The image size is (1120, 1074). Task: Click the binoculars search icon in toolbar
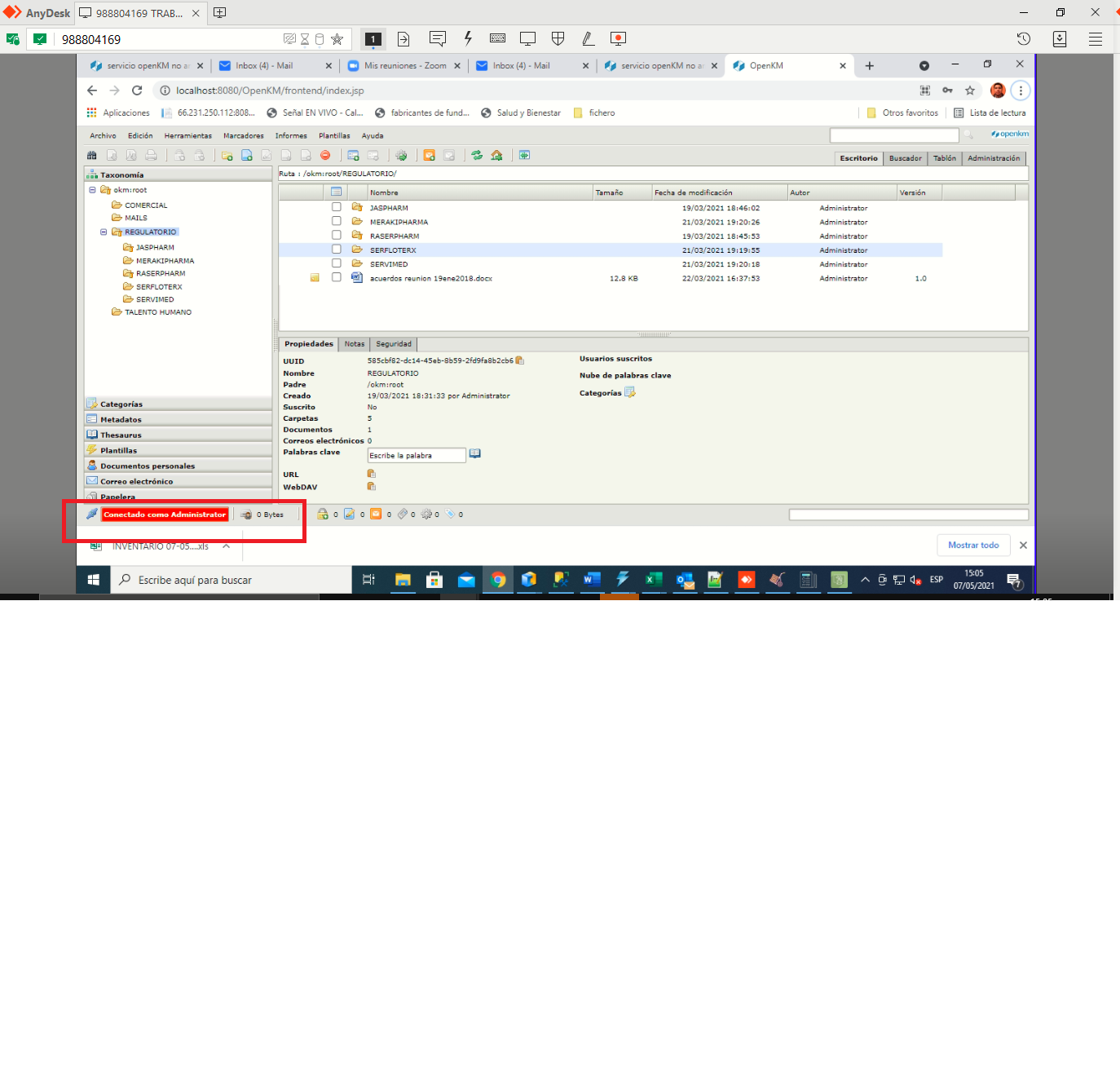coord(92,155)
